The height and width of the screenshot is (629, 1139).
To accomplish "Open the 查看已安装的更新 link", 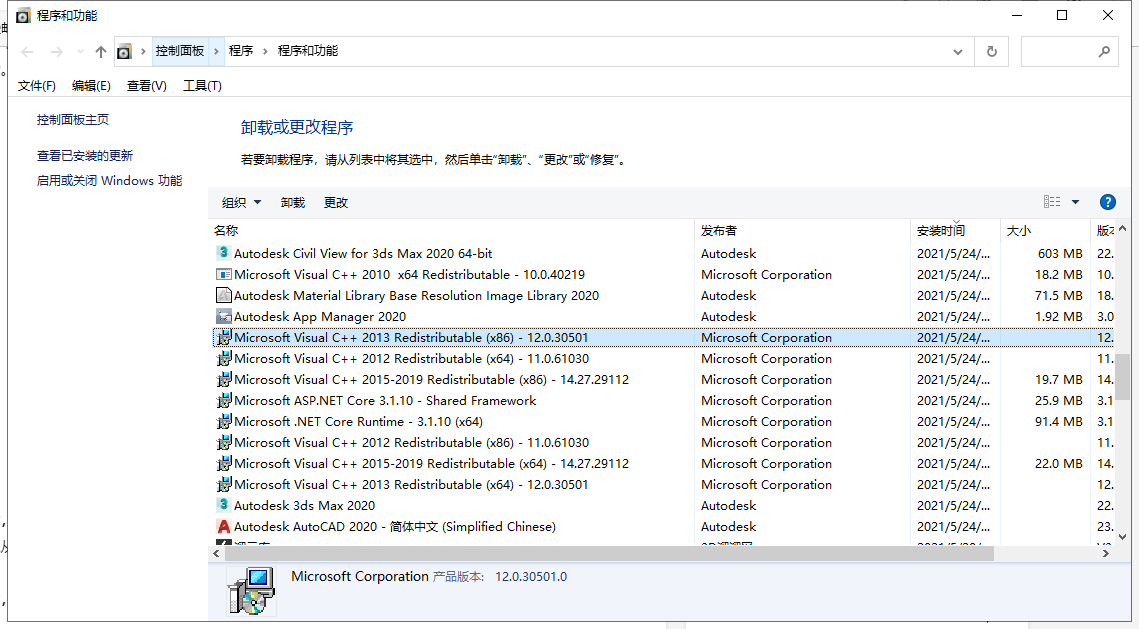I will [x=85, y=155].
